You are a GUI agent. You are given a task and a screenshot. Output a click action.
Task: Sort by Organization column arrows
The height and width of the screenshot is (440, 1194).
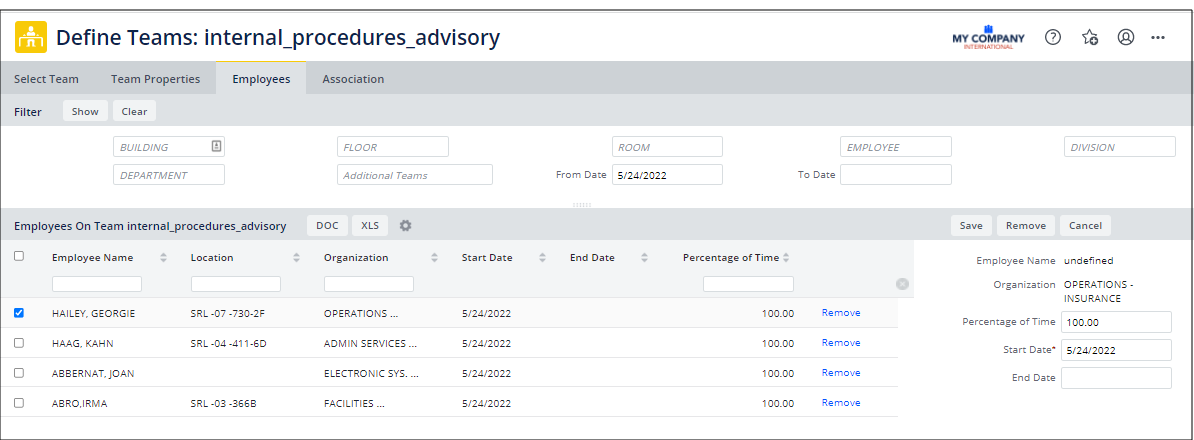(434, 258)
